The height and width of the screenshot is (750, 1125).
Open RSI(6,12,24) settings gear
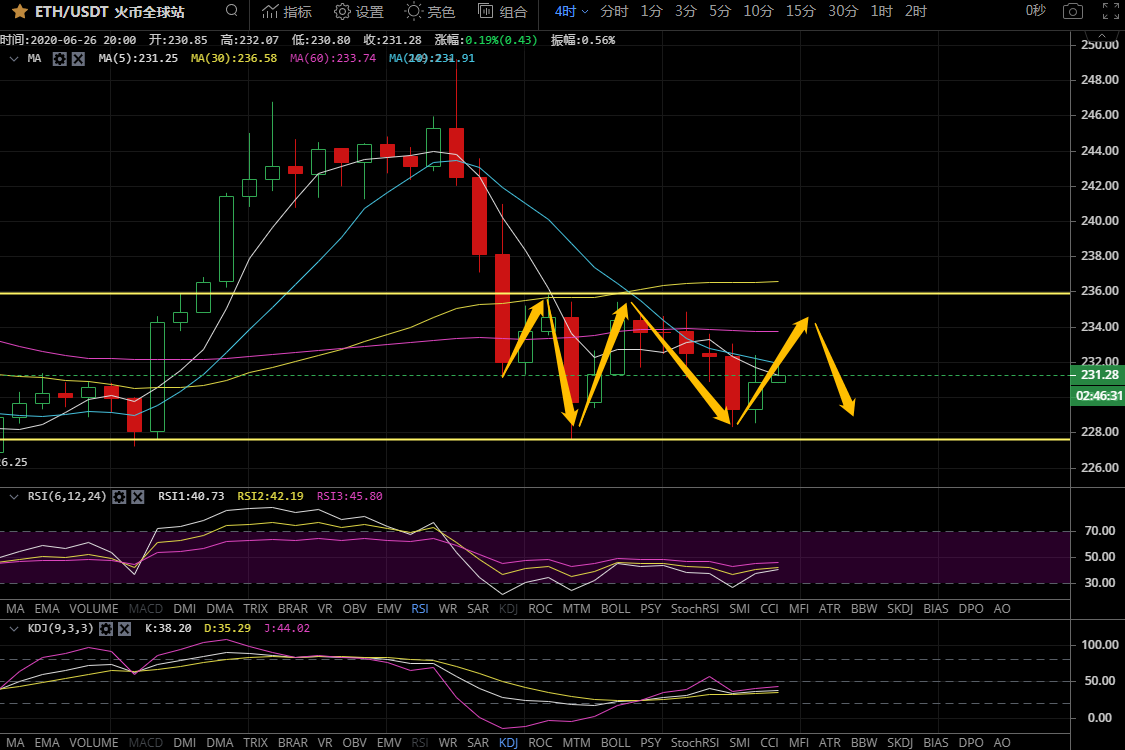pyautogui.click(x=119, y=496)
